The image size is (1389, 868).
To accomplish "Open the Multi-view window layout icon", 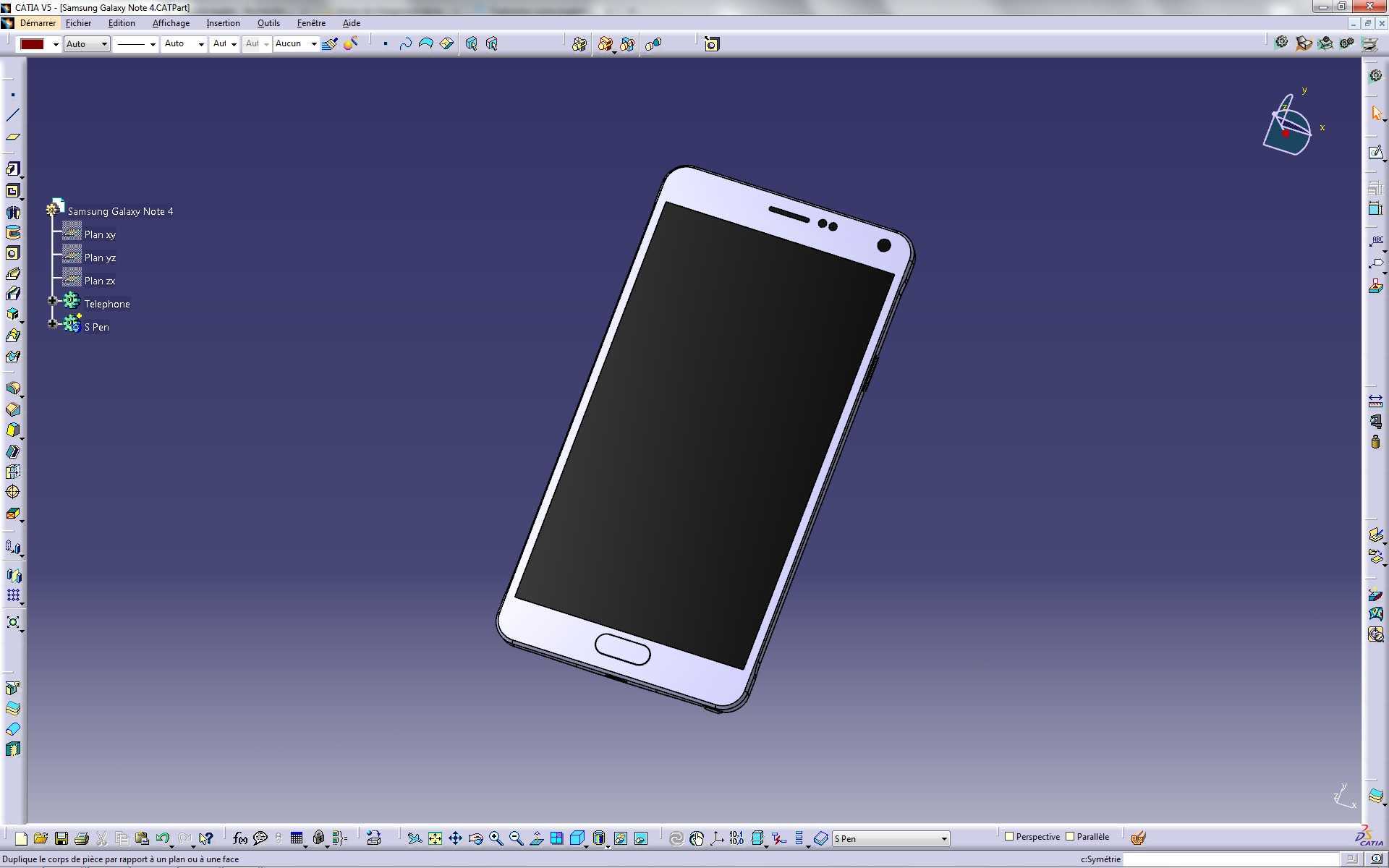I will [x=556, y=838].
